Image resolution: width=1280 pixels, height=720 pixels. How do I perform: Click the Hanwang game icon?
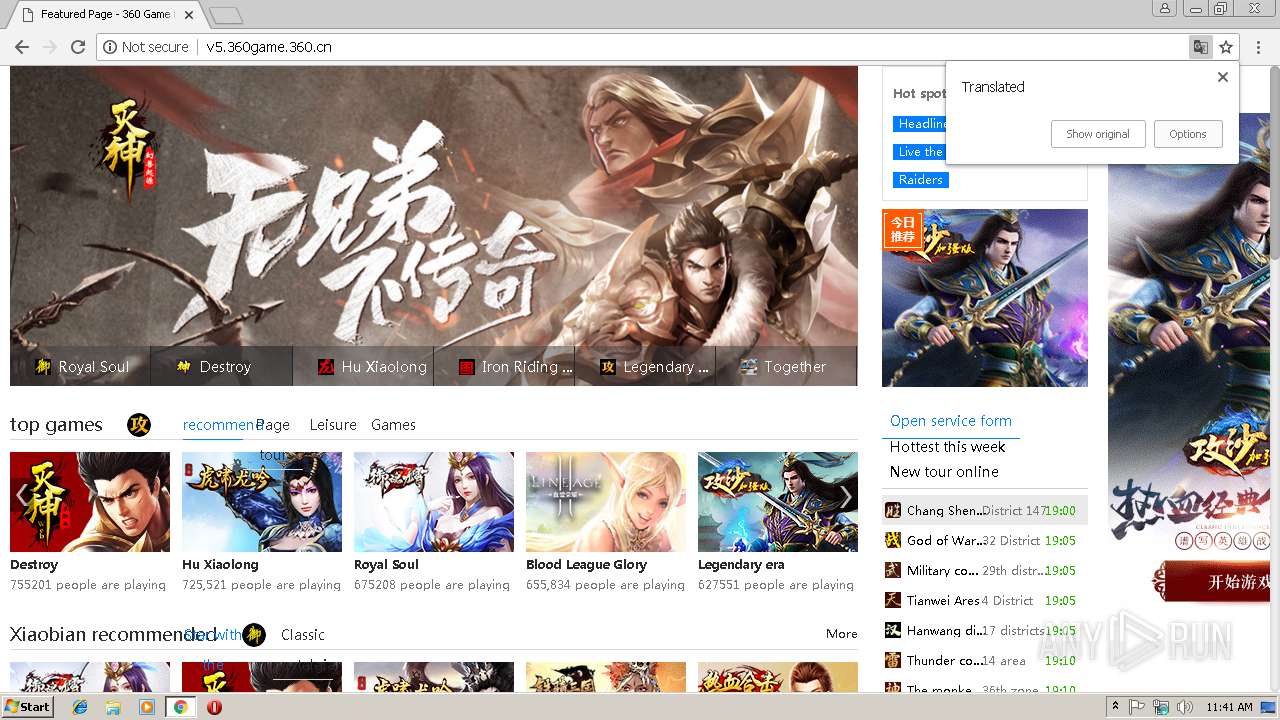click(893, 630)
